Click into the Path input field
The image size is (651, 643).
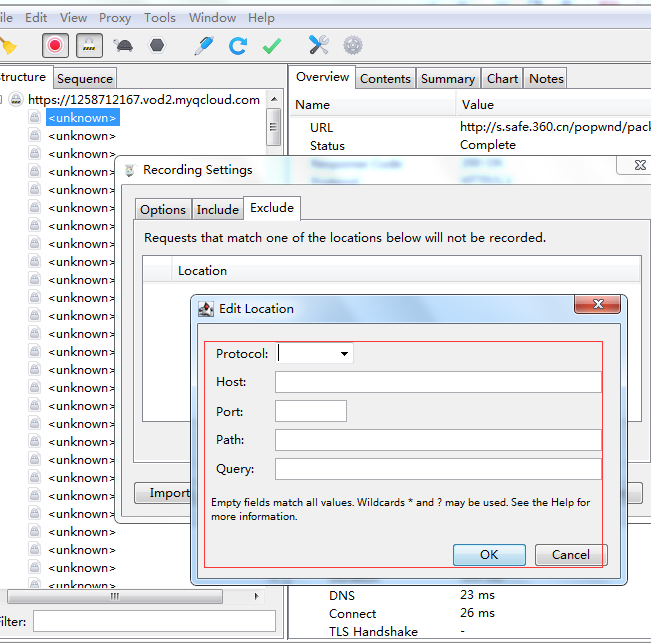click(x=438, y=440)
